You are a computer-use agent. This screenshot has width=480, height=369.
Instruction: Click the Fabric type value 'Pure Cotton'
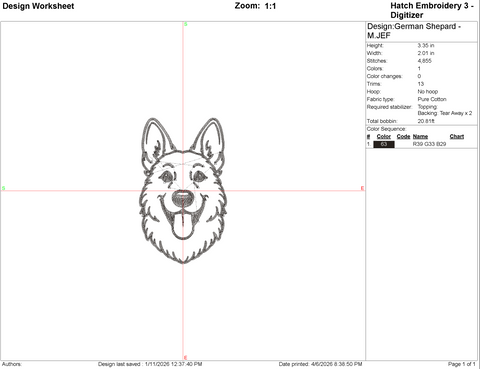pos(432,99)
